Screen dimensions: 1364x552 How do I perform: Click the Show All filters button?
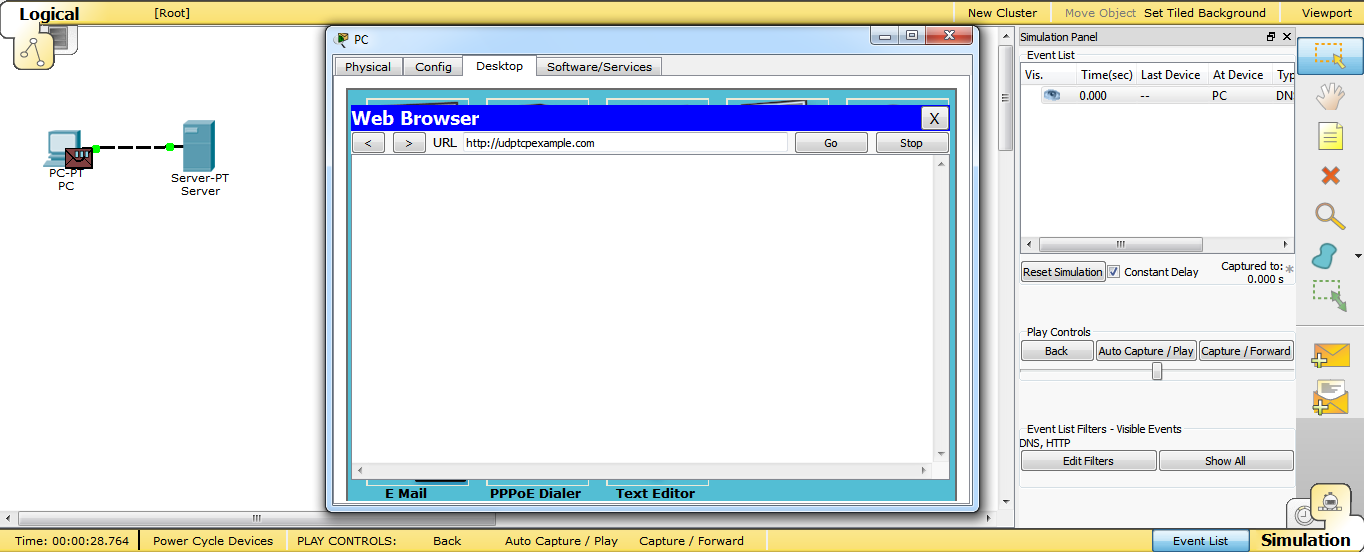pyautogui.click(x=1225, y=461)
